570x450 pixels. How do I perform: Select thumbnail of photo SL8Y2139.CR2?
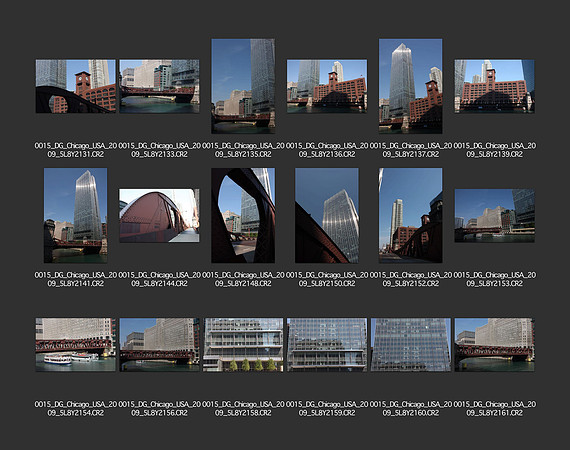(494, 86)
